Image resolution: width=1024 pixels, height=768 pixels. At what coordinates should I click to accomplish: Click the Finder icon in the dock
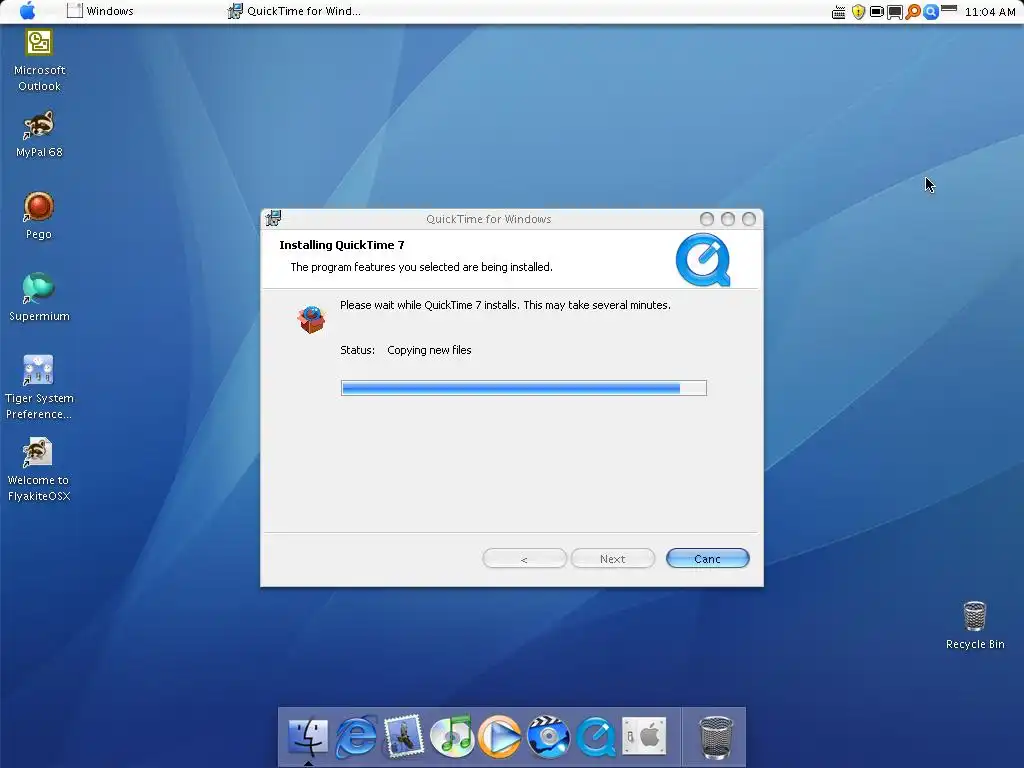click(x=308, y=736)
